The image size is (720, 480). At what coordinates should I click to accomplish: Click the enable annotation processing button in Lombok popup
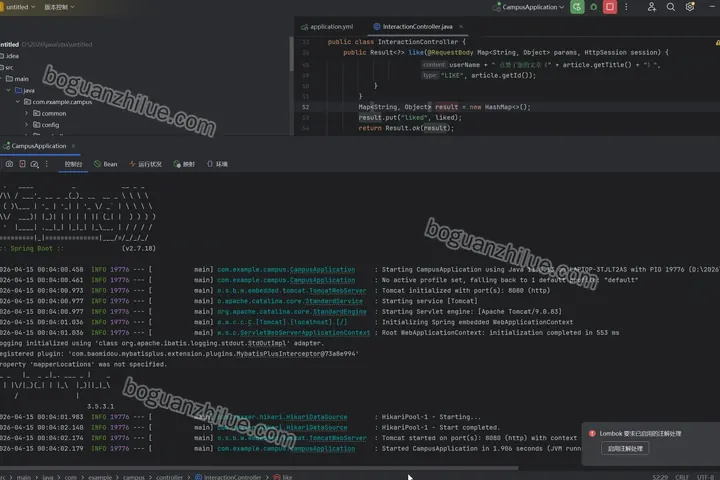pyautogui.click(x=625, y=448)
